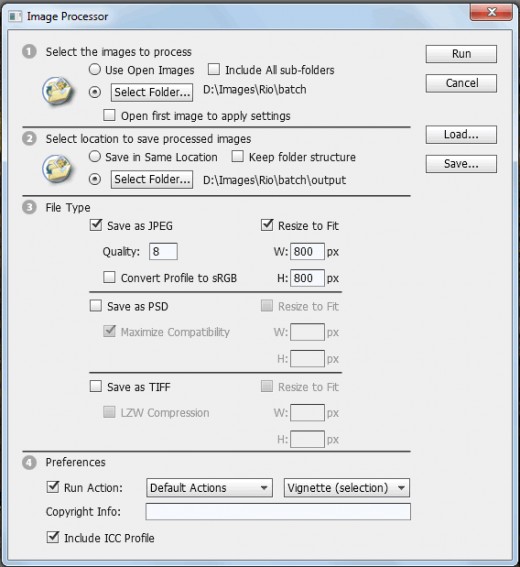Click the "Select the images to process" heading
Viewport: 520px width, 567px height.
[x=119, y=52]
